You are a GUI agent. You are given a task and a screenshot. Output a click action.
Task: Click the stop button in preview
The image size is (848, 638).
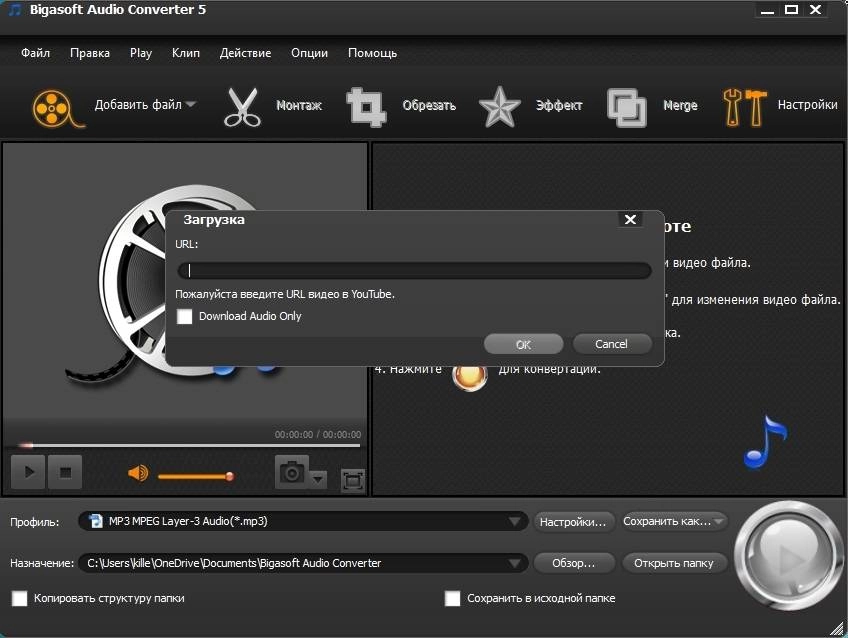coord(65,472)
